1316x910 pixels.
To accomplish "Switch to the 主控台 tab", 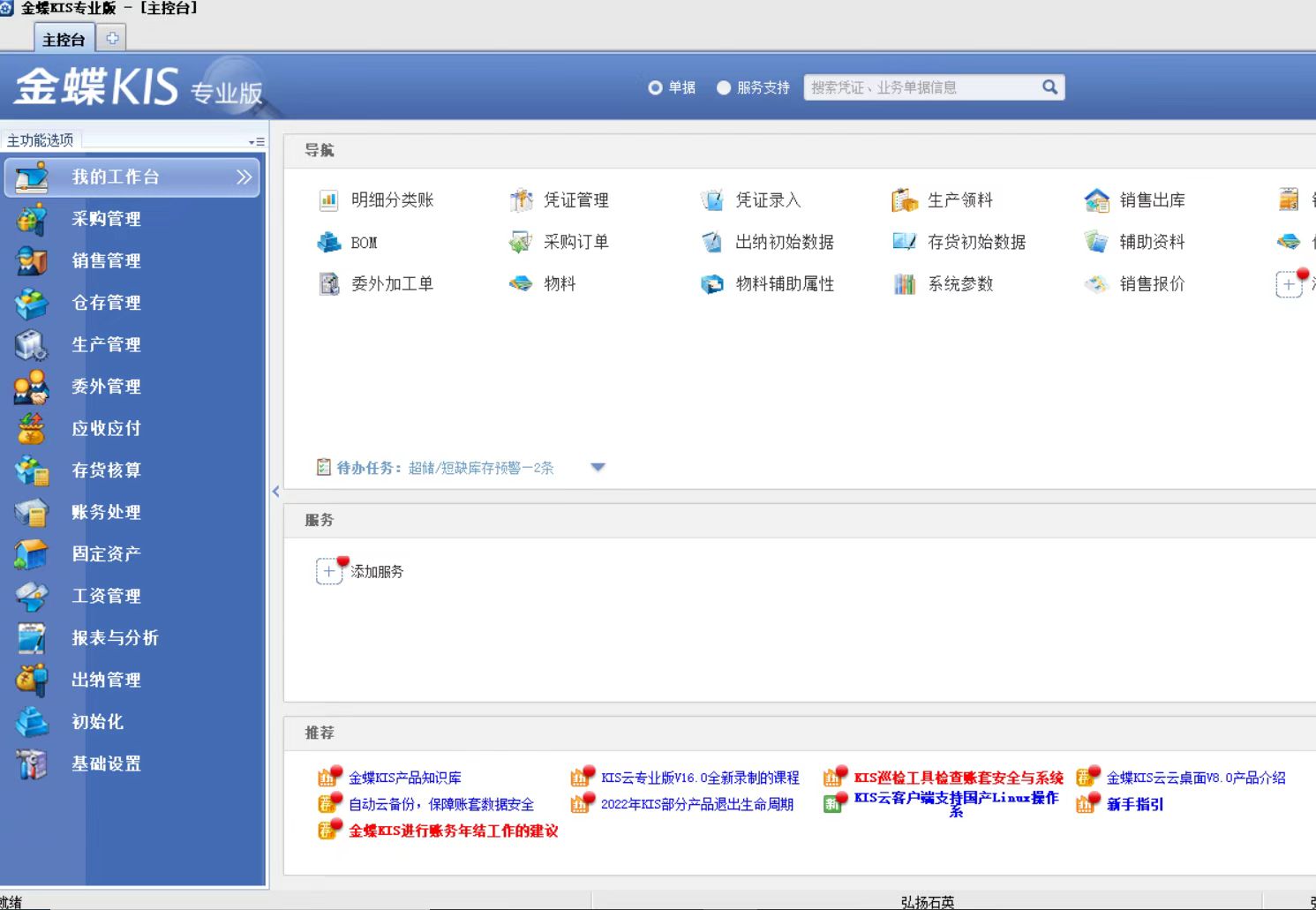I will pos(64,39).
